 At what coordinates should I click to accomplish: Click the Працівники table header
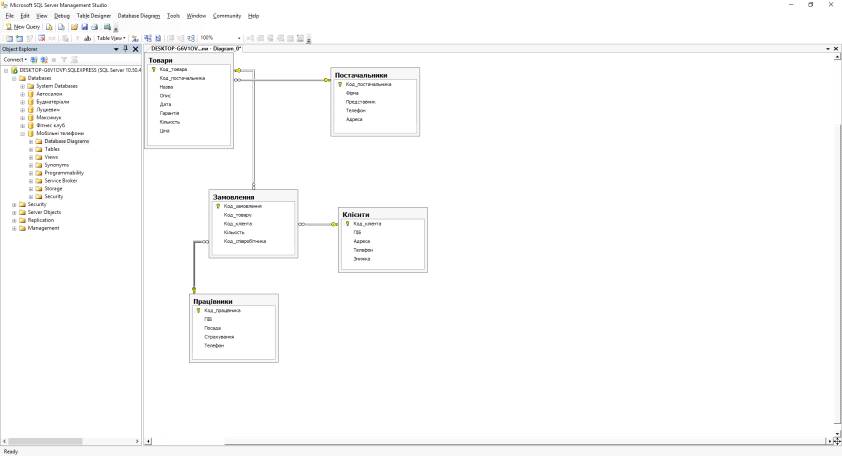point(214,301)
